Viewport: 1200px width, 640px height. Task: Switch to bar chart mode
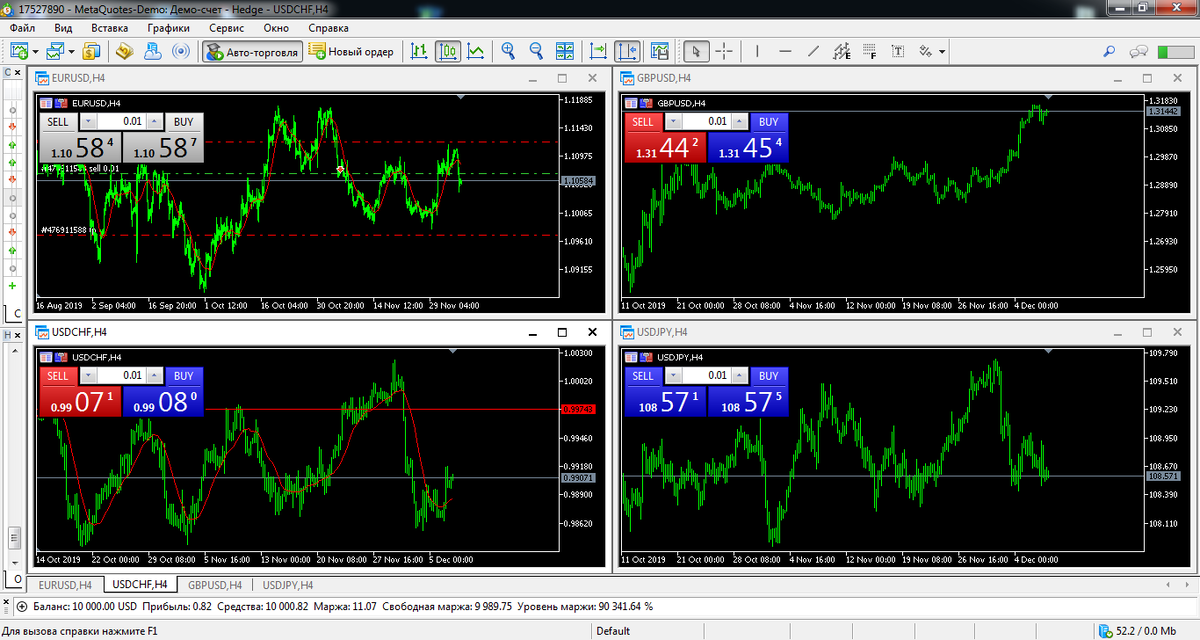point(419,51)
